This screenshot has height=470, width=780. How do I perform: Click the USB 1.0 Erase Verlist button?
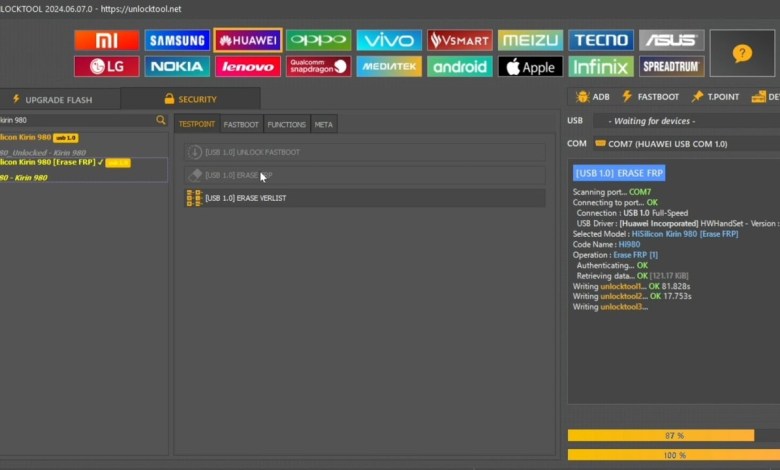pos(365,198)
